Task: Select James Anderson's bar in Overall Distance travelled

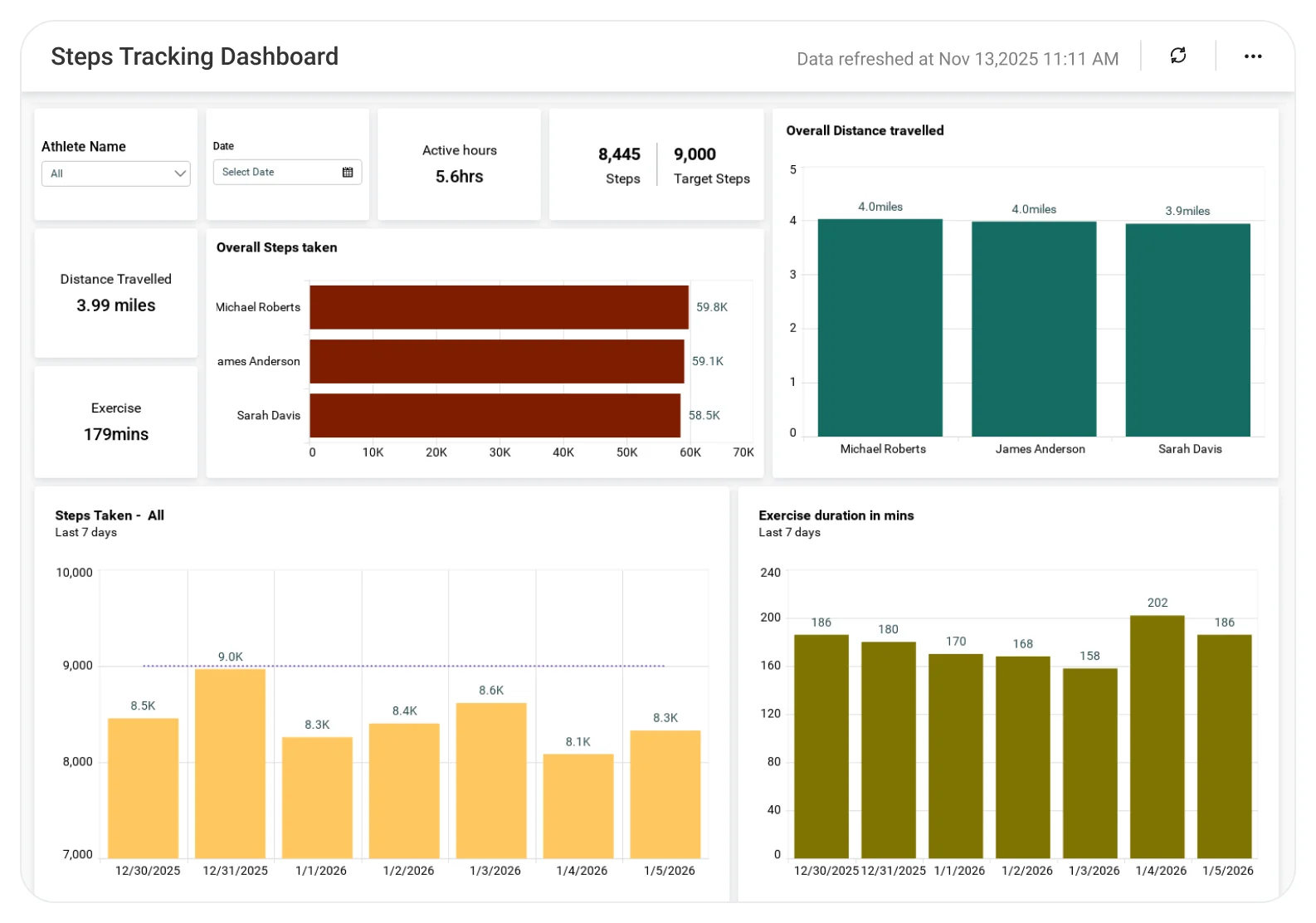Action: (x=1034, y=329)
